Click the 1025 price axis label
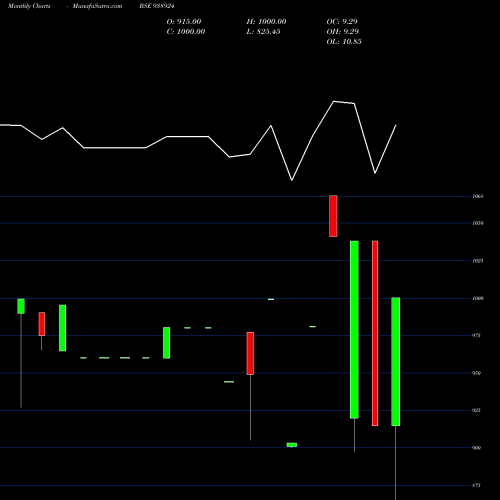Screen dimensions: 500x500 (478, 261)
